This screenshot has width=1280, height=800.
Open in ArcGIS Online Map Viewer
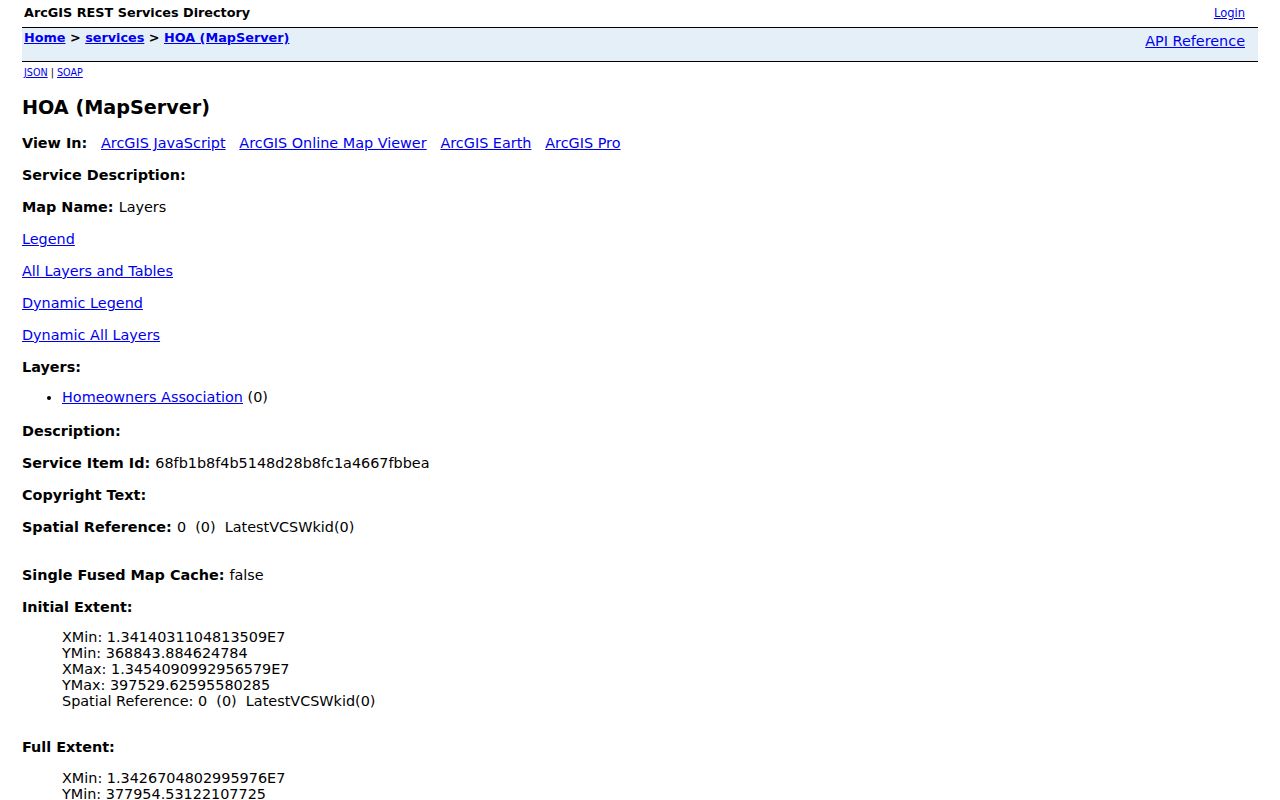(x=333, y=143)
